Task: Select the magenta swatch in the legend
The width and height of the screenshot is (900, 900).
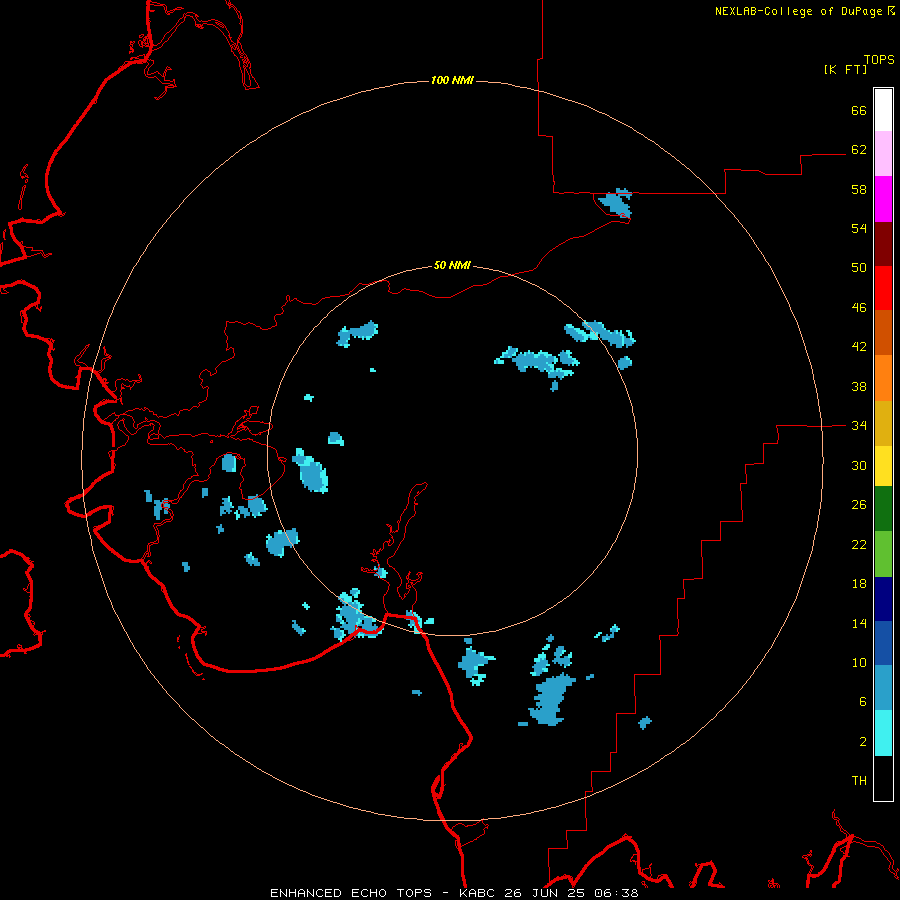Action: click(x=883, y=199)
